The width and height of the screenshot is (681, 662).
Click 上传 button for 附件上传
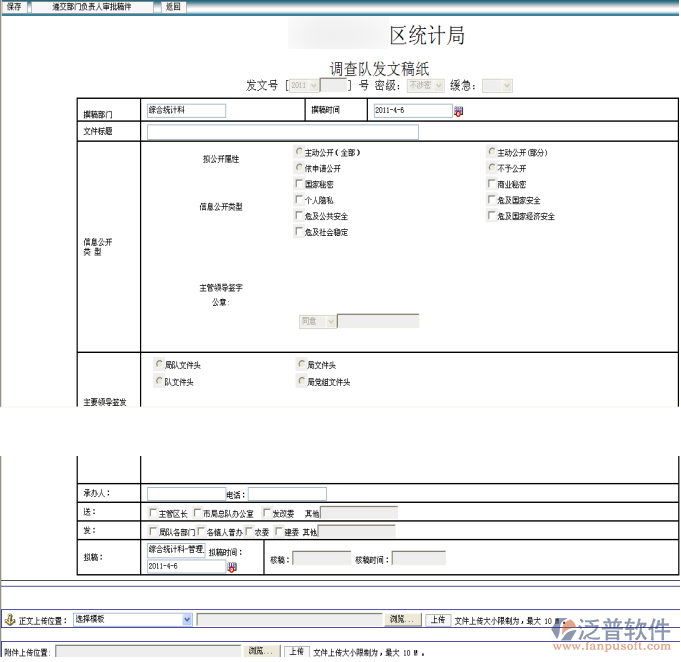[x=297, y=652]
